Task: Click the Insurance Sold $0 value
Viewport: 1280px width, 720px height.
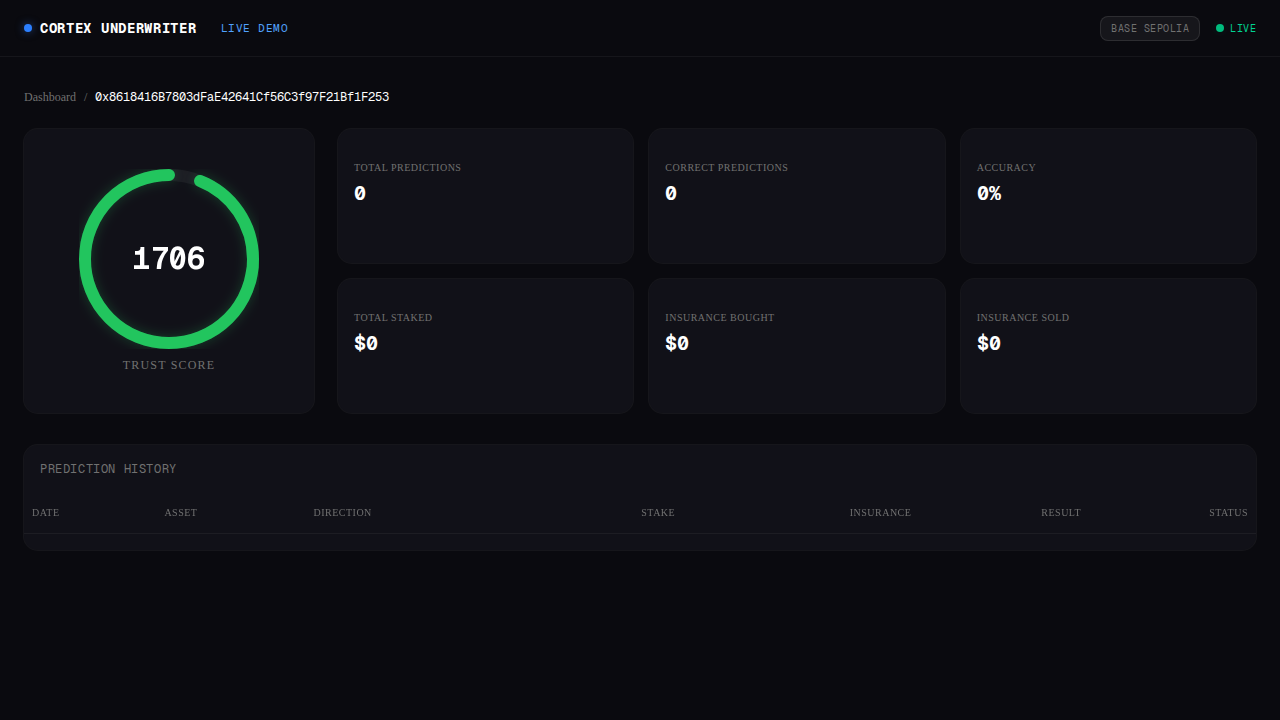Action: point(989,343)
